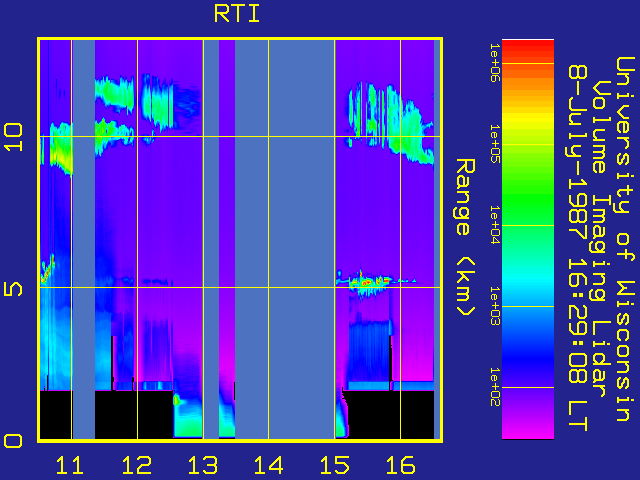The image size is (640, 480).
Task: Click the Volume Imaging Lidar text
Action: (x=600, y=239)
